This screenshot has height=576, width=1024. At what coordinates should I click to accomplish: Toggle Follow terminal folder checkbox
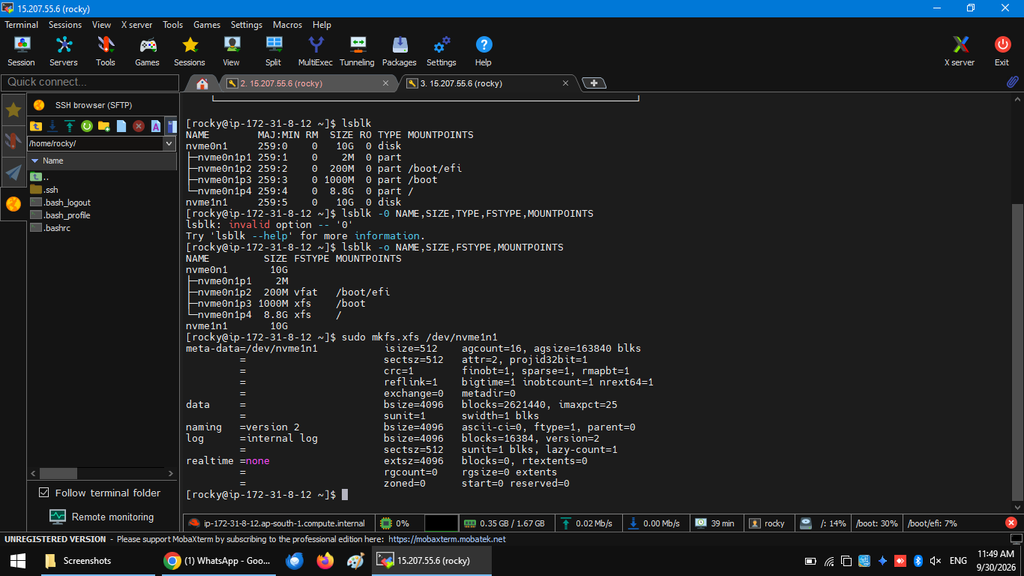point(44,492)
